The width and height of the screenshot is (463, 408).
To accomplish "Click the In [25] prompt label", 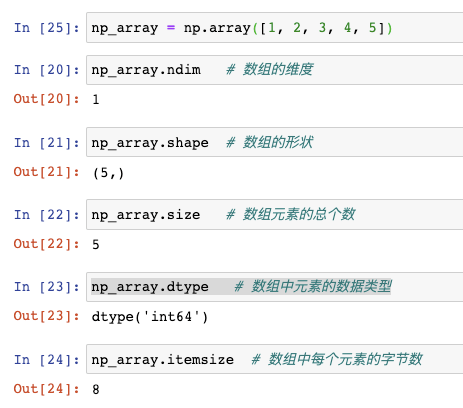I will (47, 28).
